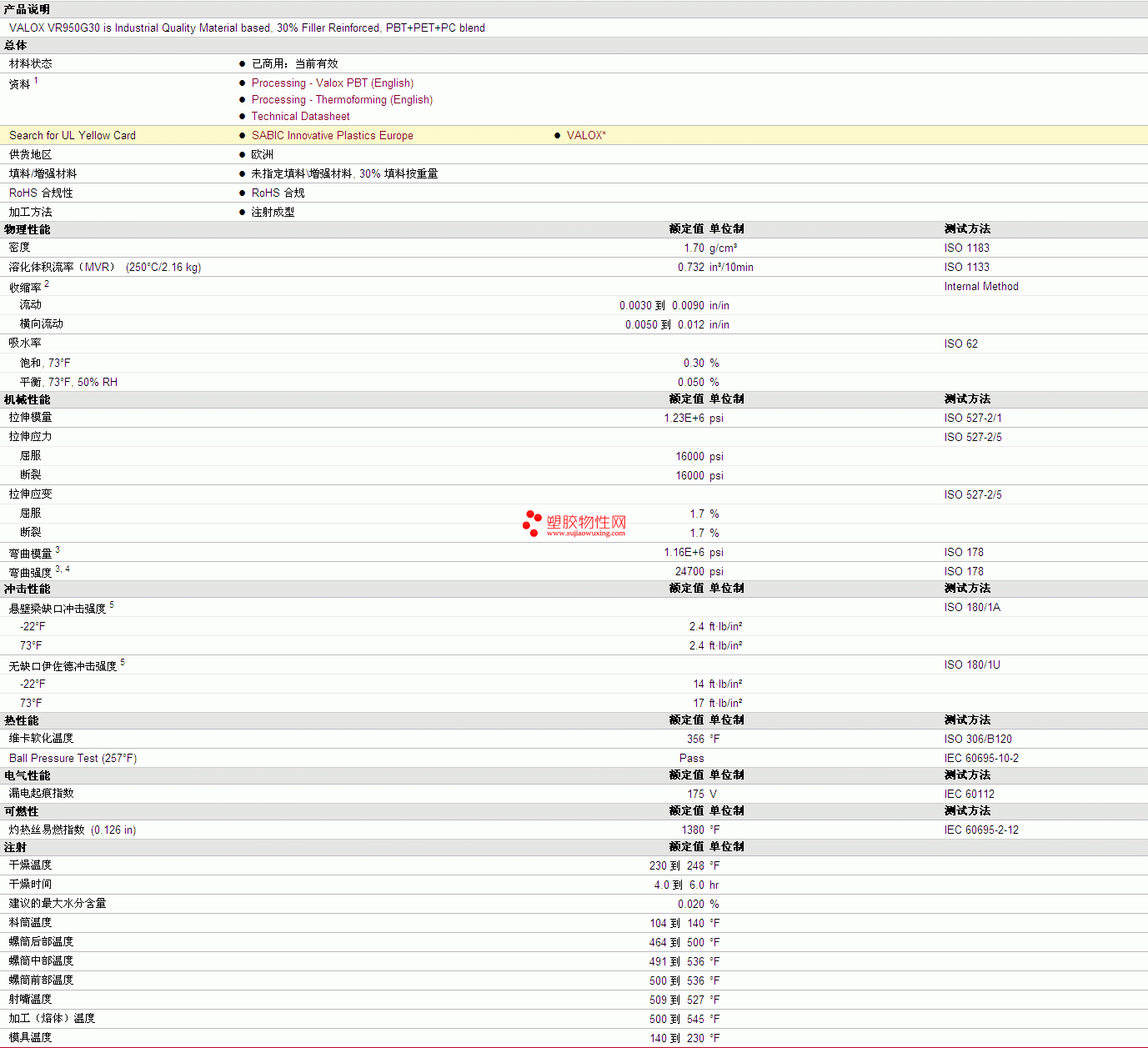Viewport: 1148px width, 1048px height.
Task: Open the Technical Datasheet link
Action: coord(301,117)
